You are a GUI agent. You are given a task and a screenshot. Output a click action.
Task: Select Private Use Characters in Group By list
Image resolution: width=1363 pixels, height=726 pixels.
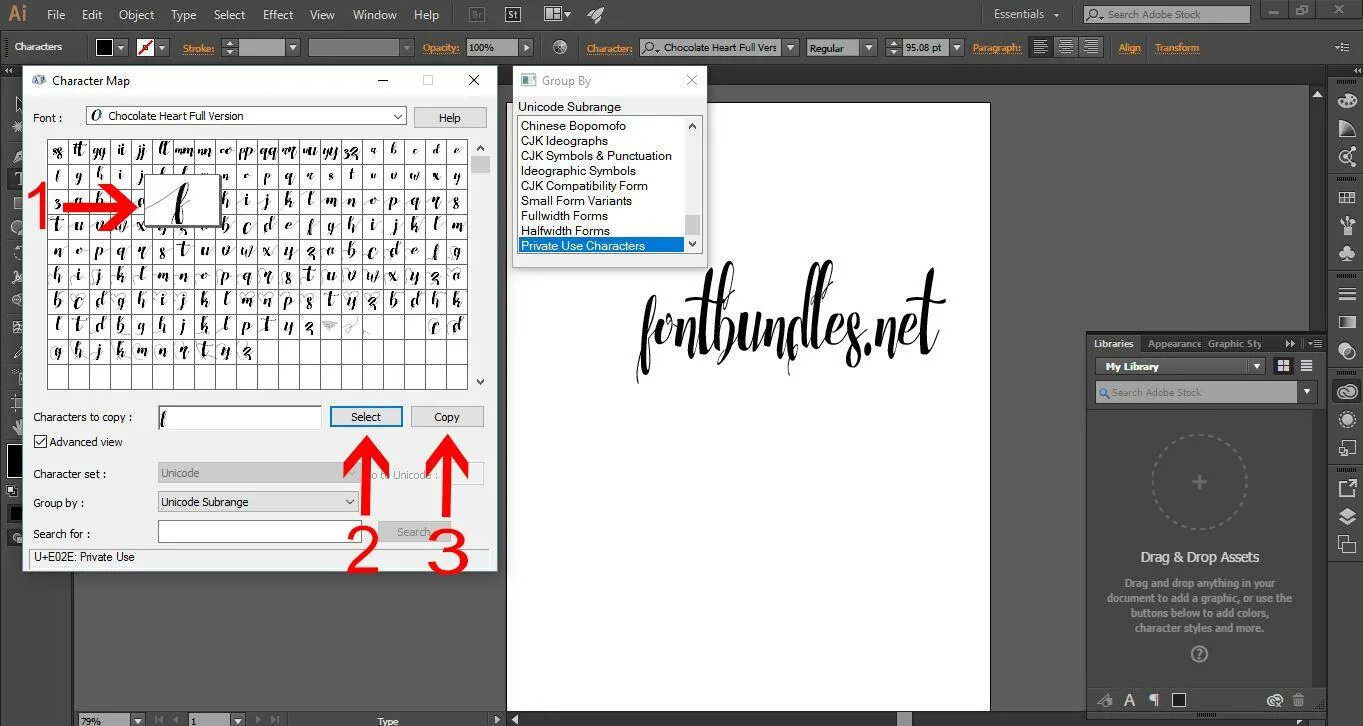pos(600,245)
